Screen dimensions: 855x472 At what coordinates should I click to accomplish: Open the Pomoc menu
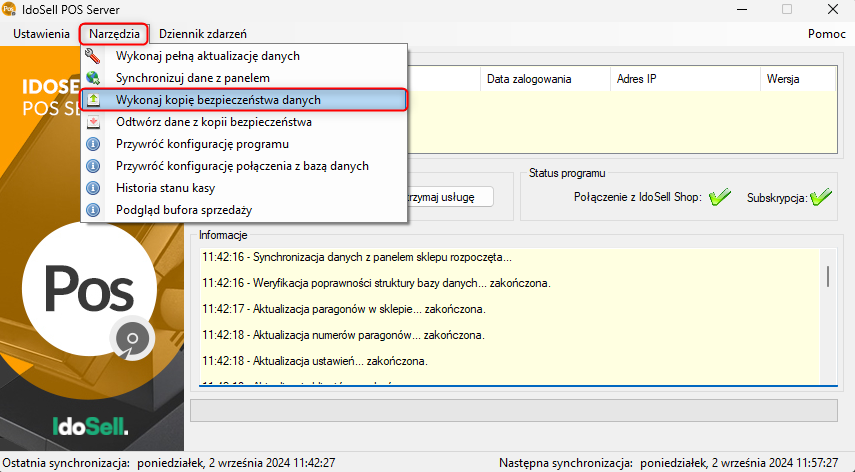tap(827, 34)
